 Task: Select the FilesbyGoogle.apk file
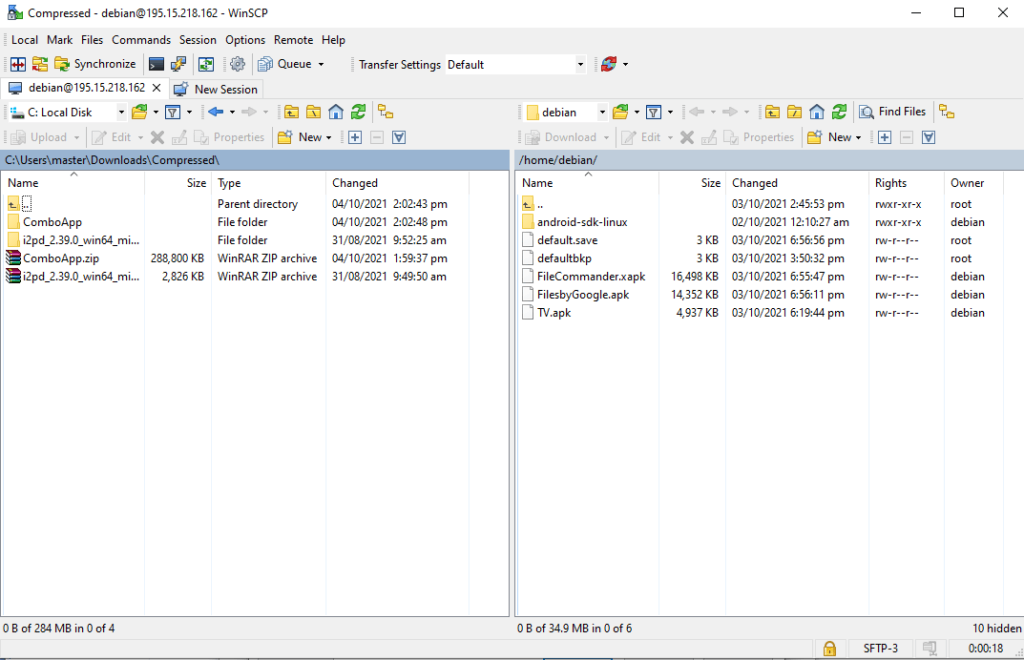tap(583, 295)
